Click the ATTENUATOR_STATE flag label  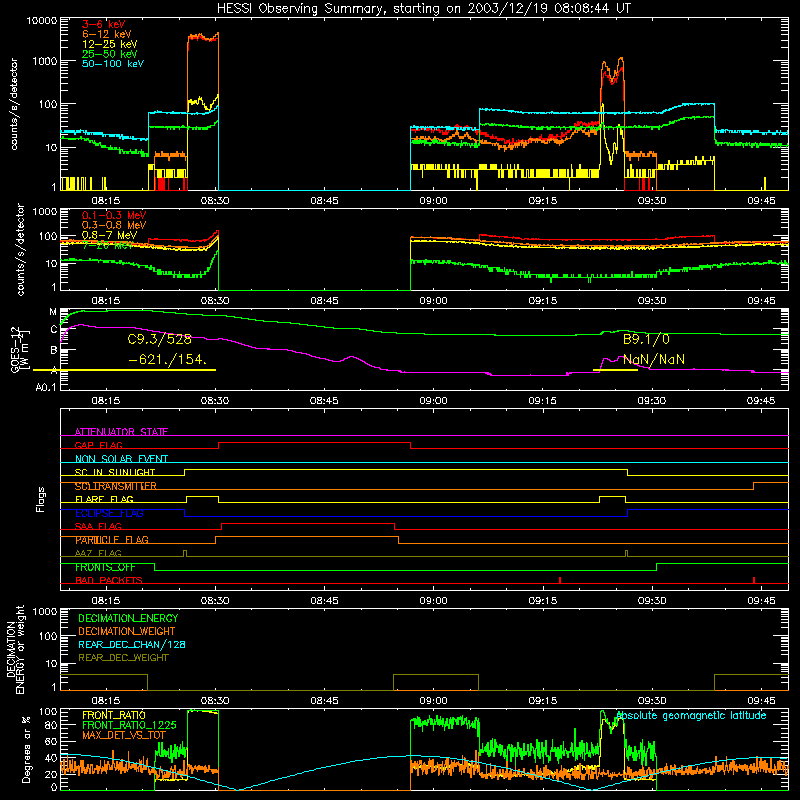coord(121,432)
